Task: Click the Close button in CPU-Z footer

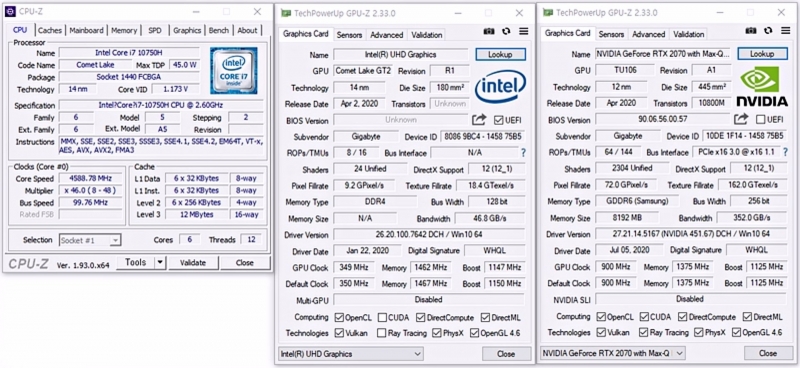Action: [244, 262]
